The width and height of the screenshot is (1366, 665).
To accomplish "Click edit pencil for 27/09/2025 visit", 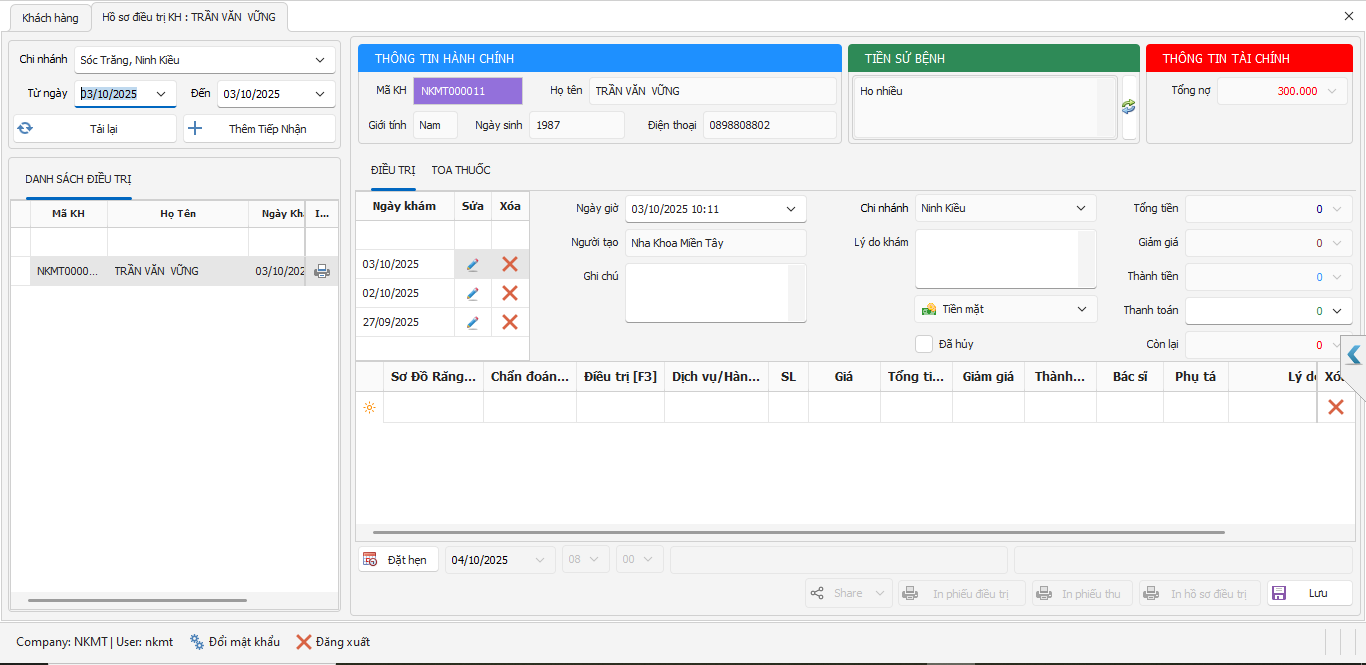I will click(473, 322).
